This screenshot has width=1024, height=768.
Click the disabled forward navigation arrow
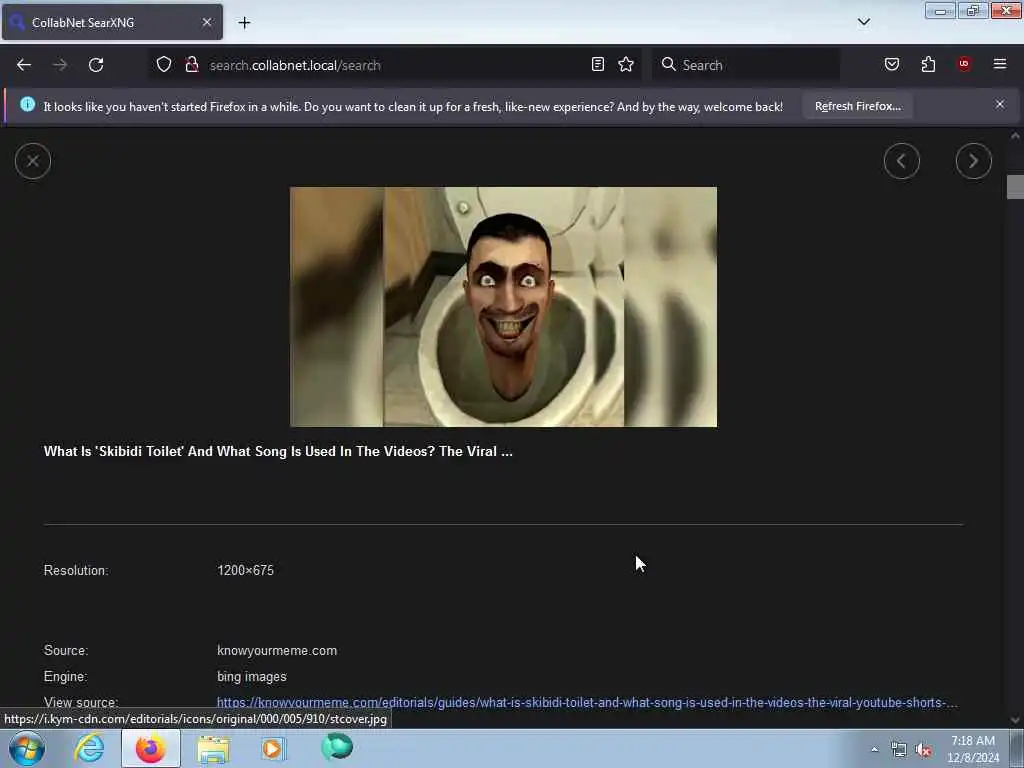tap(60, 65)
